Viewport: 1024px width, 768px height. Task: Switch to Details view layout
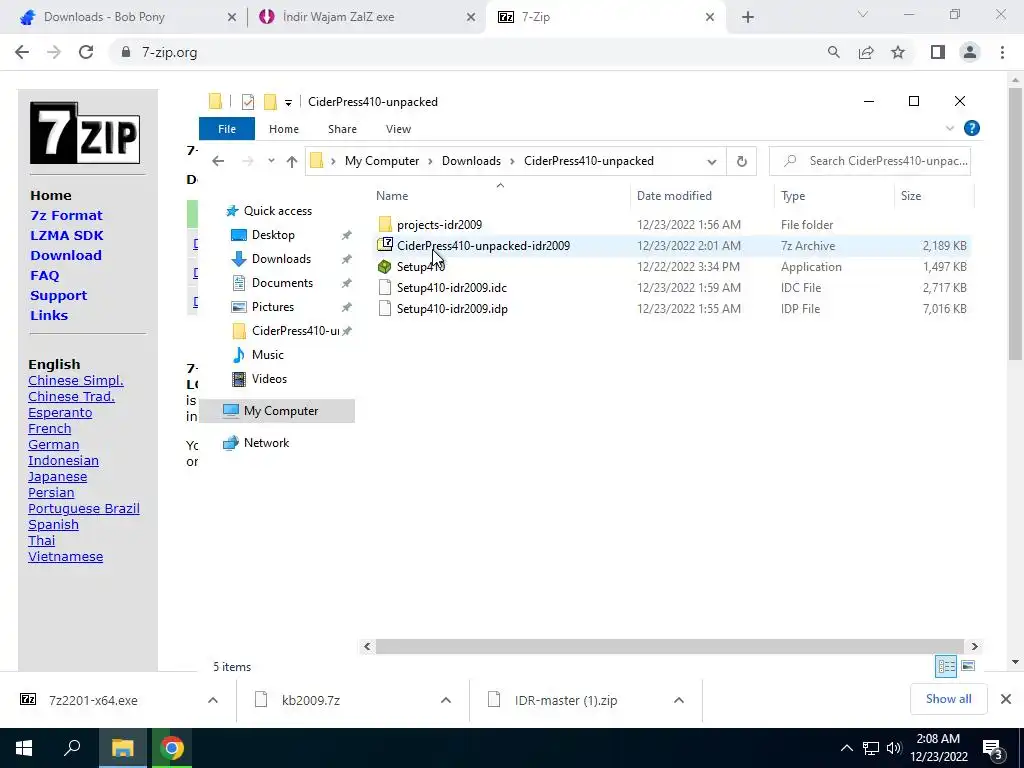[946, 666]
